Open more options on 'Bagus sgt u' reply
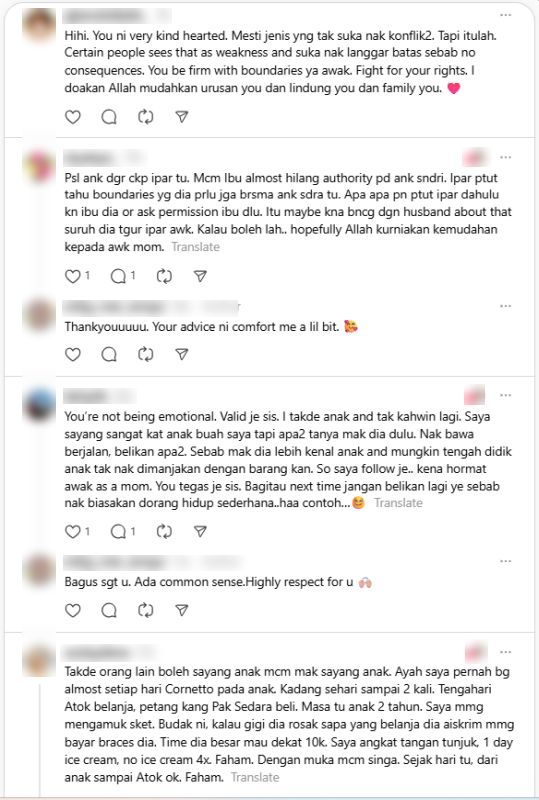This screenshot has width=539, height=800. (x=505, y=561)
